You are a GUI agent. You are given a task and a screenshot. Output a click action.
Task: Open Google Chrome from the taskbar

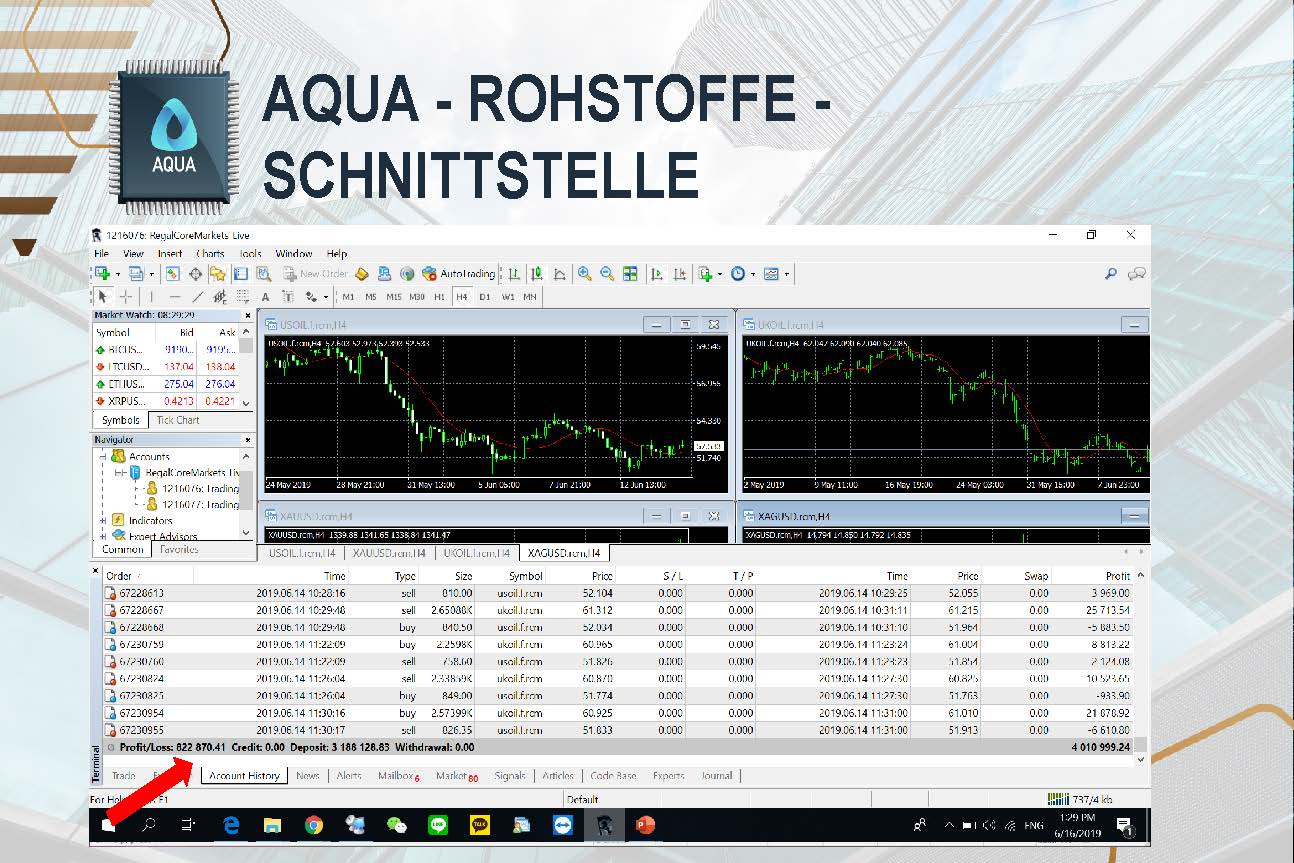coord(314,825)
